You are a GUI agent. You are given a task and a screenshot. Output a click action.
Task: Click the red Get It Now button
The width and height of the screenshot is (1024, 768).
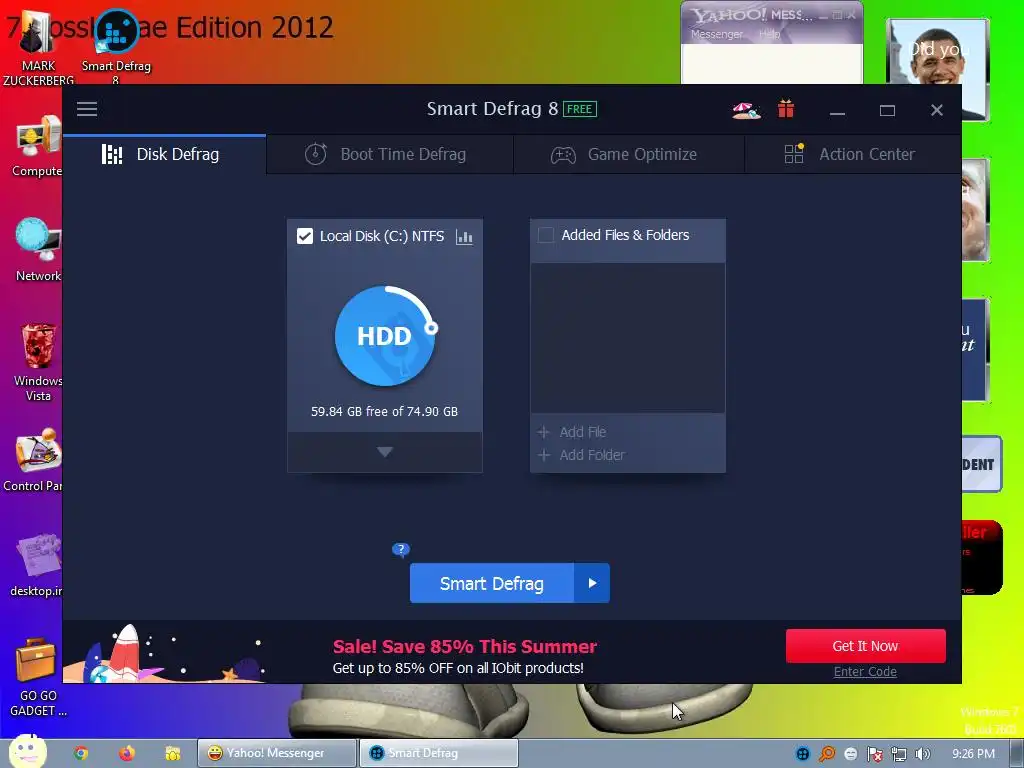click(x=865, y=646)
